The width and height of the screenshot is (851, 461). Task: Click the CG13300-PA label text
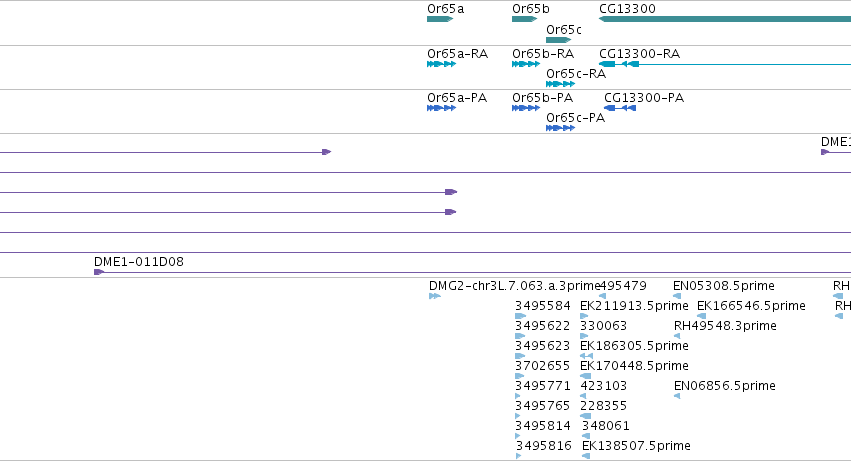644,98
